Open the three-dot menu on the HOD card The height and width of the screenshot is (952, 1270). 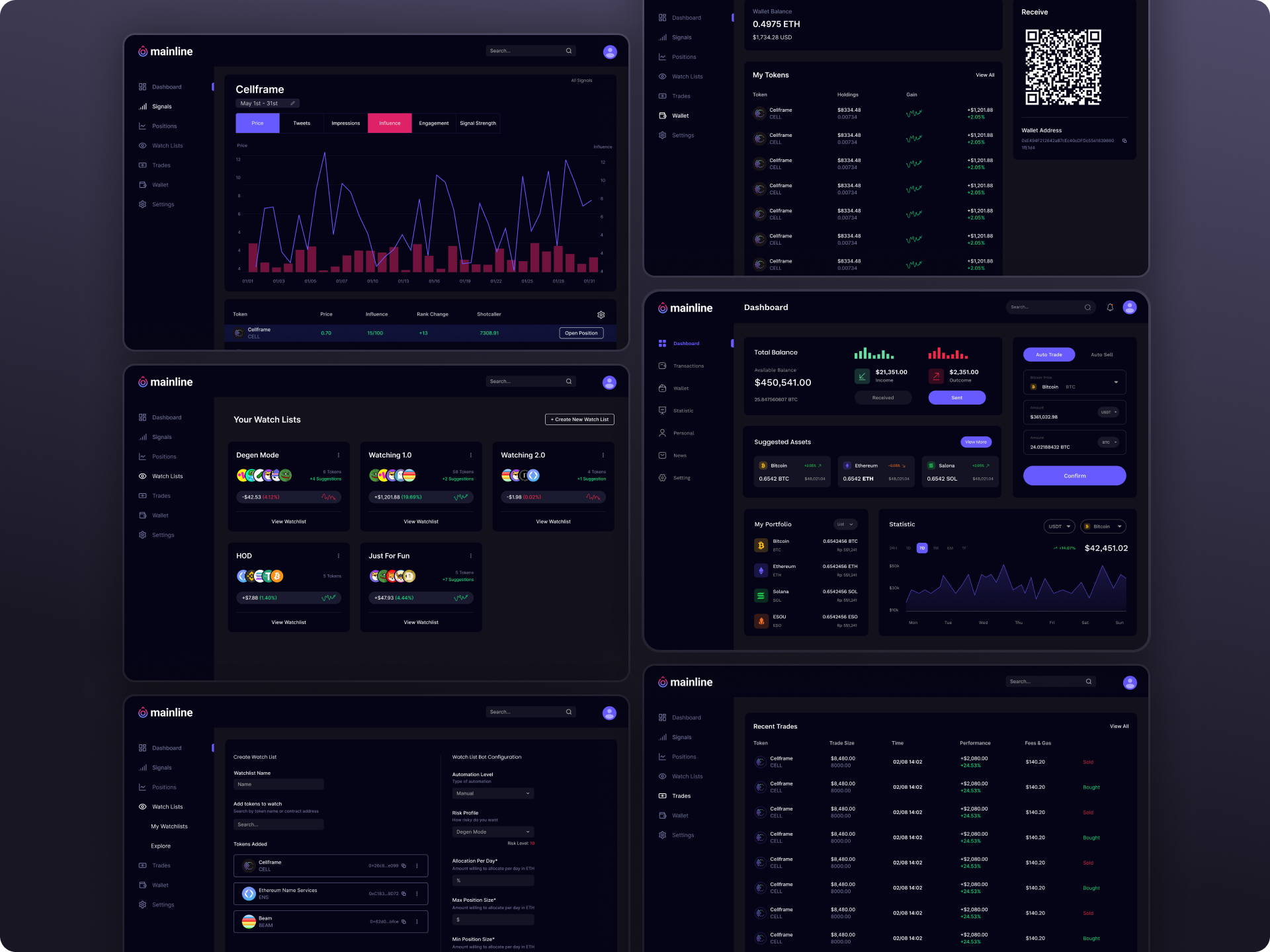click(339, 556)
